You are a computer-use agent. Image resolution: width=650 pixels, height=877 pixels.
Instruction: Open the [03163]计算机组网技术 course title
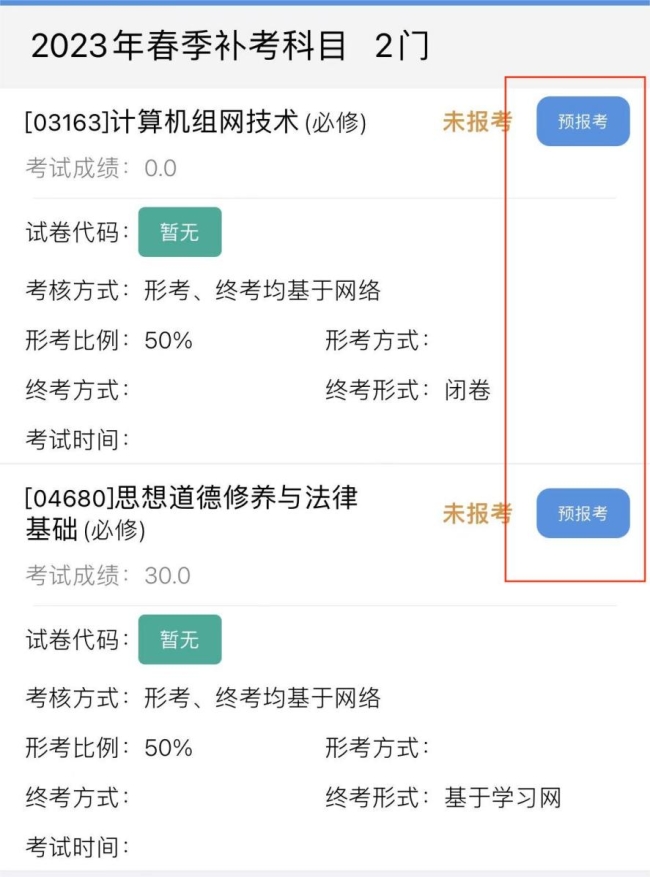[195, 123]
